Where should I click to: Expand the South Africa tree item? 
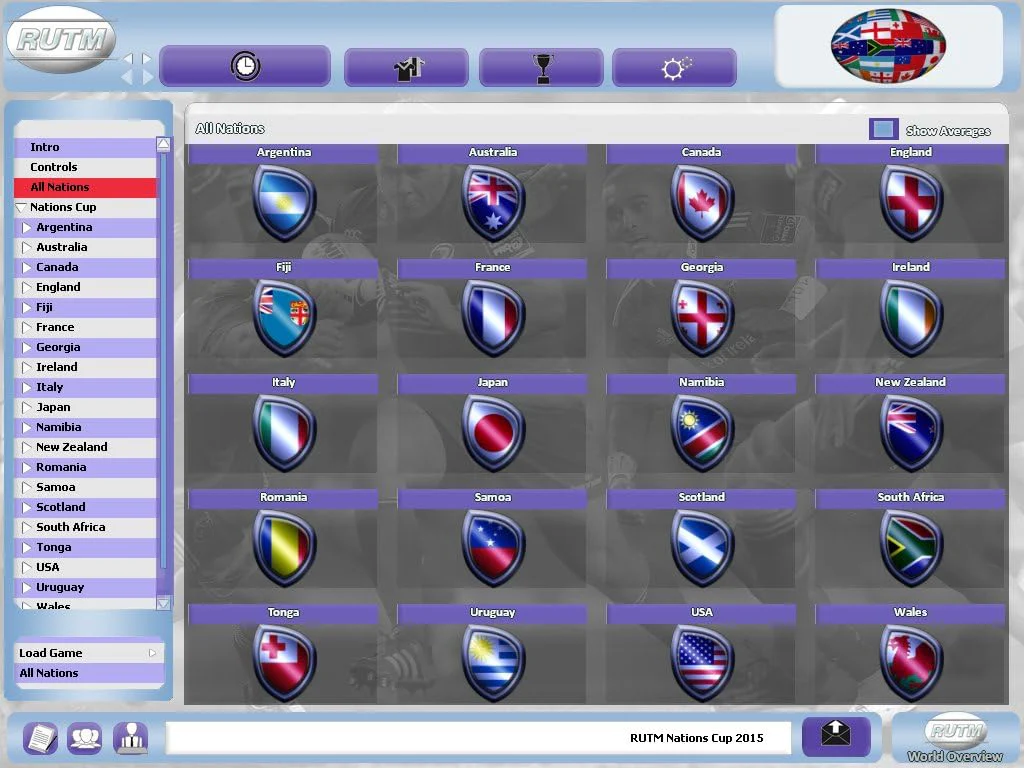(27, 527)
